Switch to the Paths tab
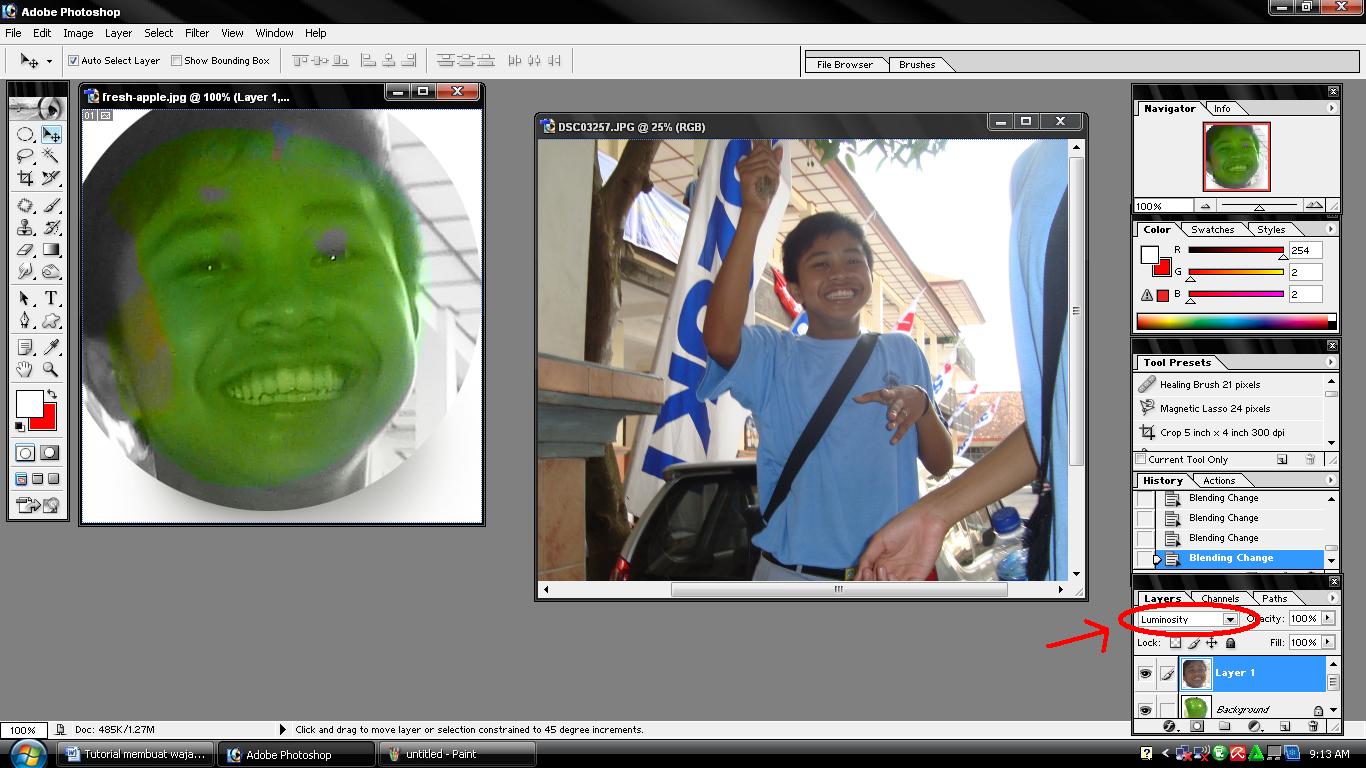The image size is (1366, 768). tap(1275, 598)
